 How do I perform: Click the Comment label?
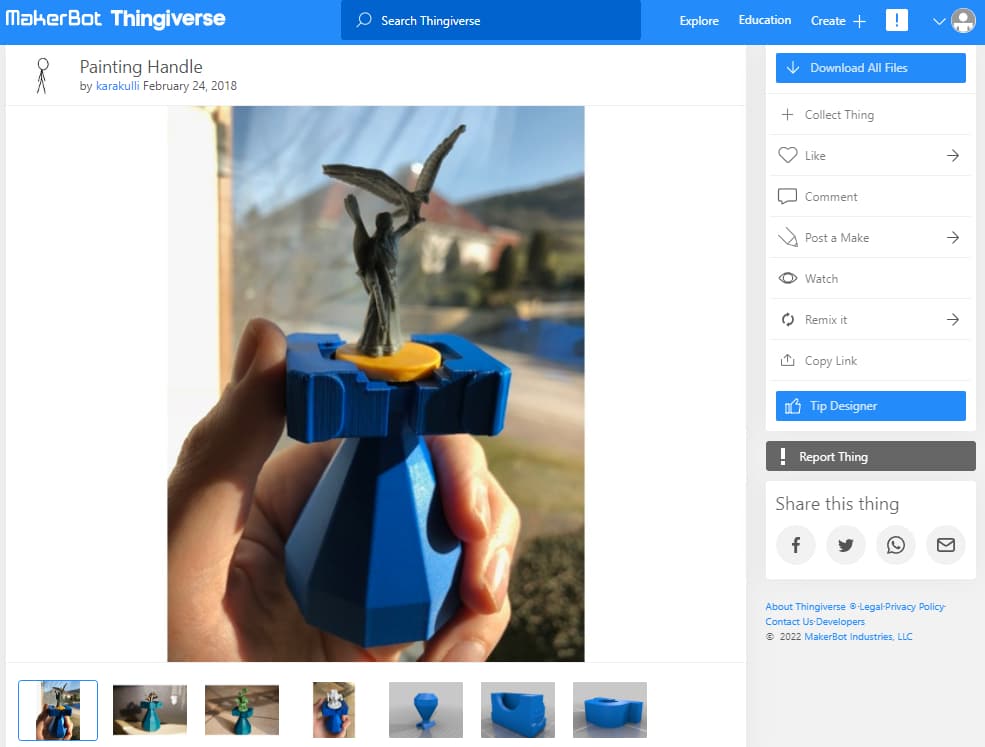pos(830,197)
